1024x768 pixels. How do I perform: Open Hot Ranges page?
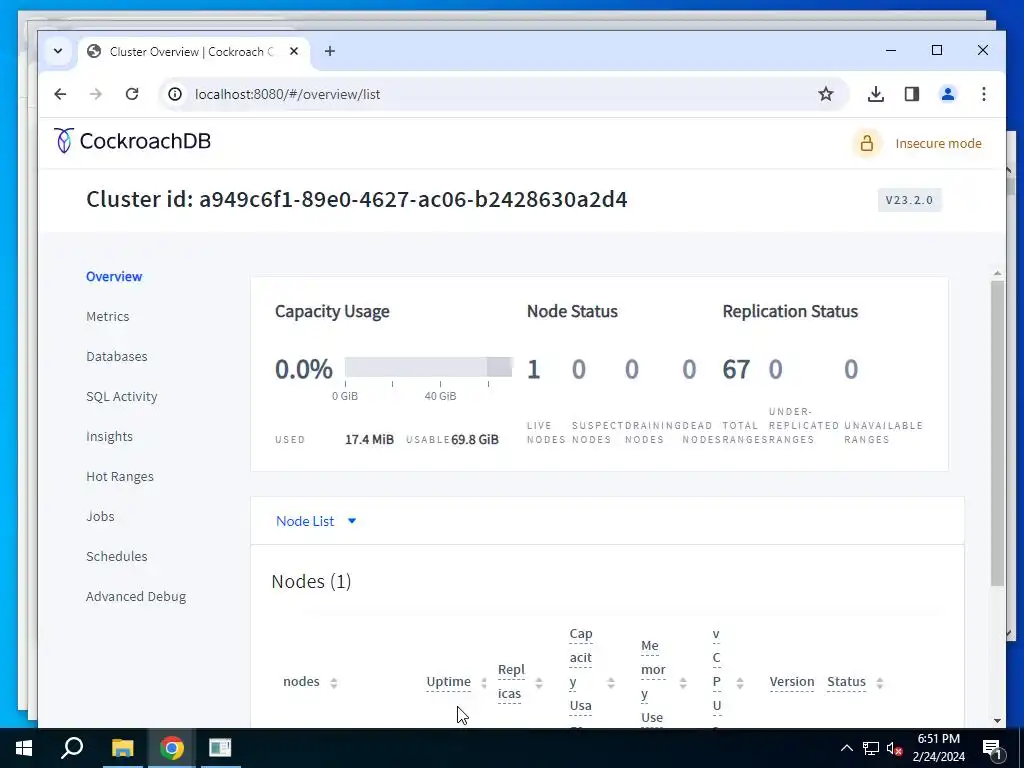point(120,476)
